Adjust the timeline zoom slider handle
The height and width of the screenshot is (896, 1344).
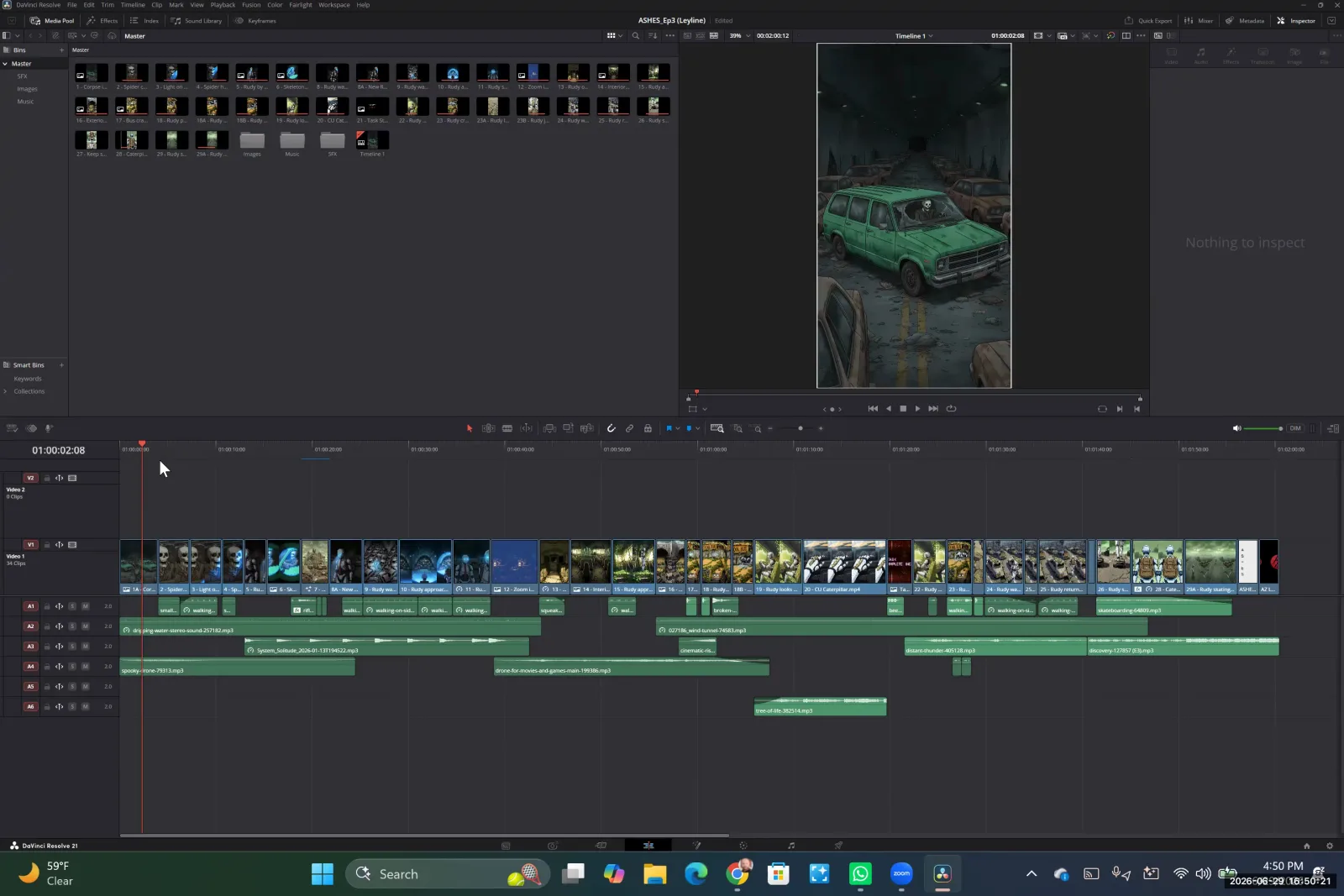tap(801, 428)
